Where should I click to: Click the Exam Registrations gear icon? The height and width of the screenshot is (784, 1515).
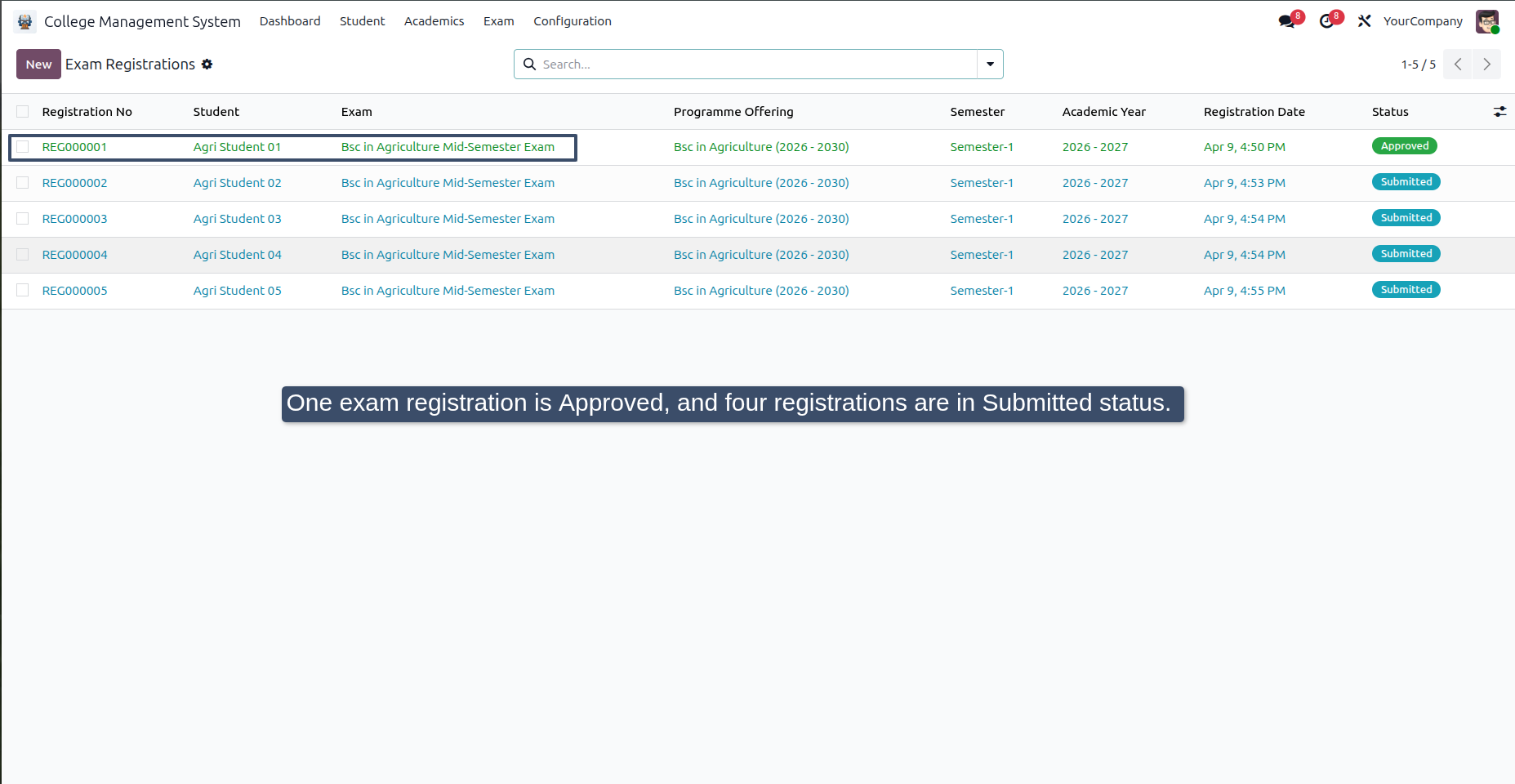pos(207,65)
